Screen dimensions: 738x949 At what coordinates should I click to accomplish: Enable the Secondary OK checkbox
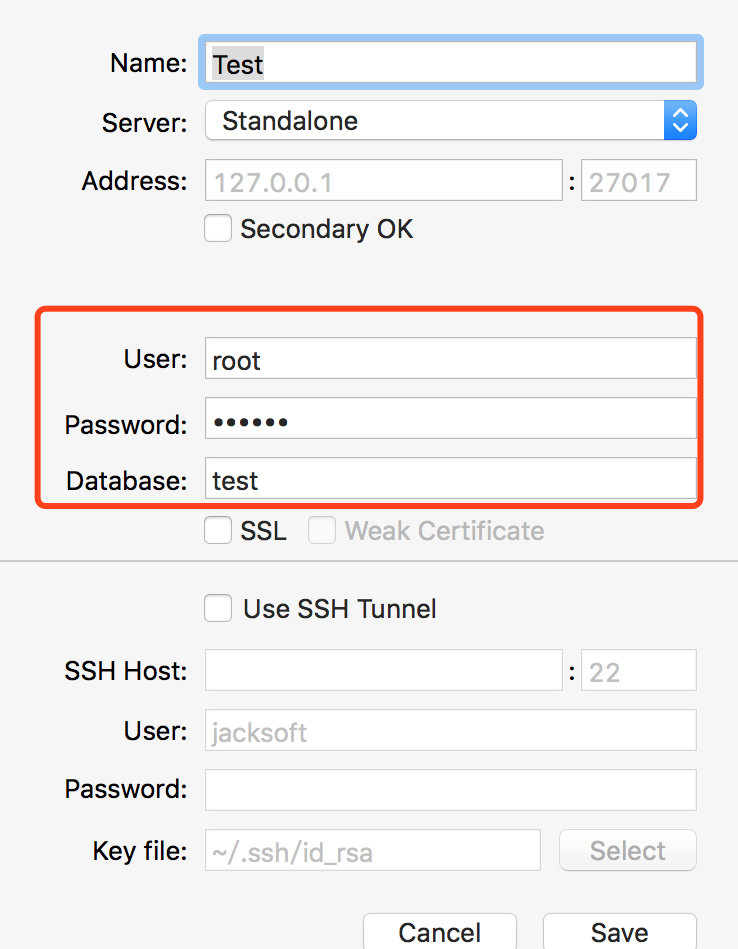[218, 228]
